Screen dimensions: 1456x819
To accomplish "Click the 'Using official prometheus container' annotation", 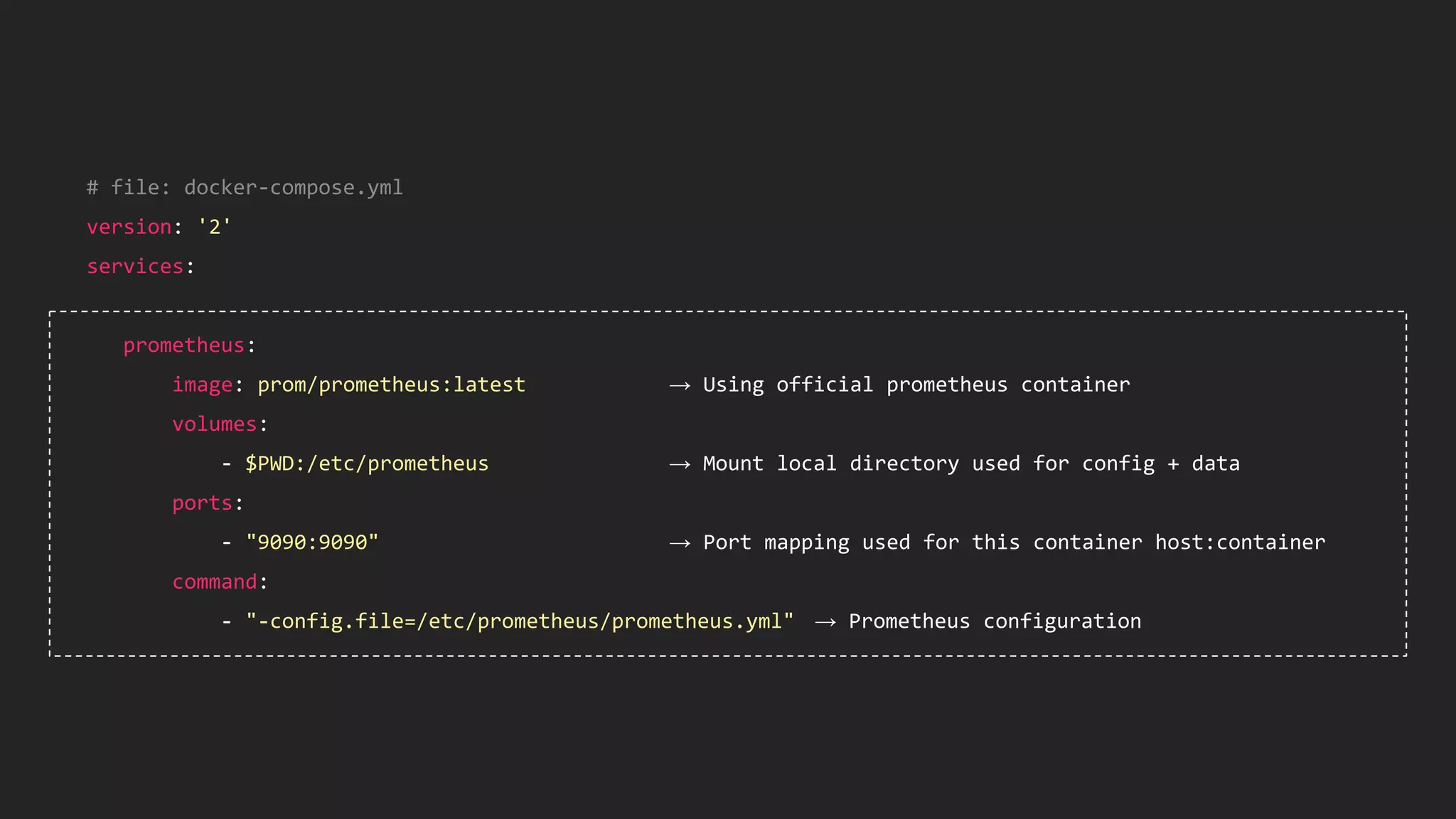I will click(916, 385).
